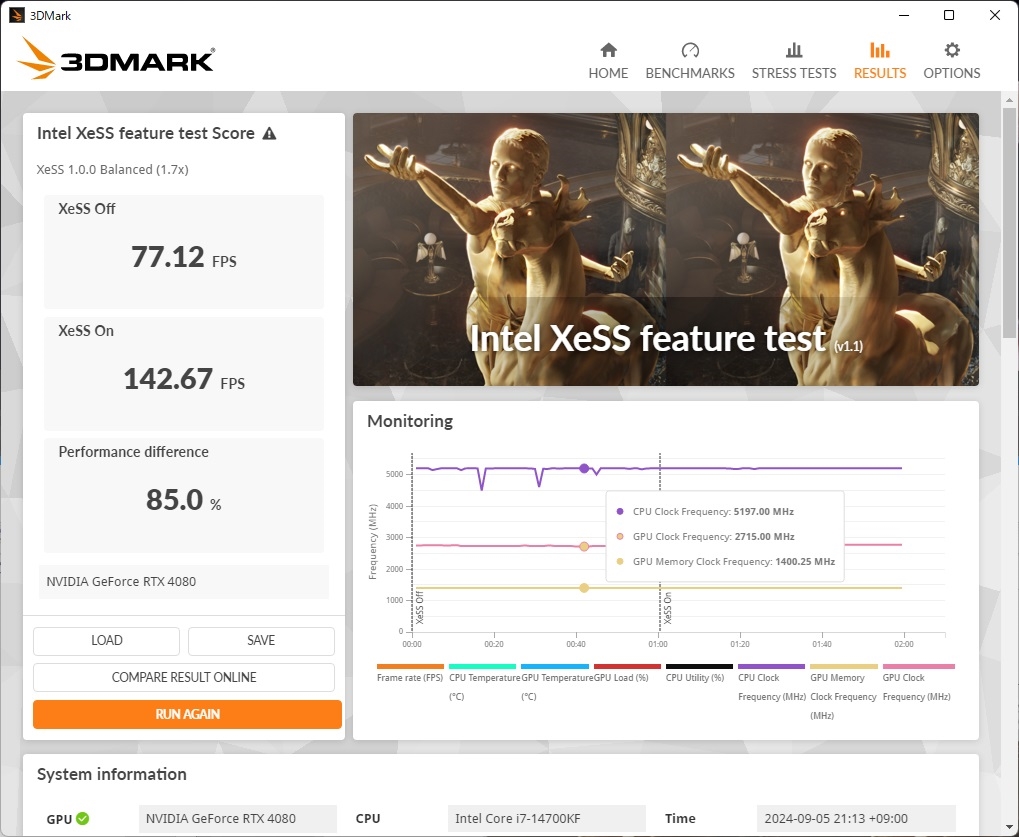Click COMPARE RESULT ONLINE
The width and height of the screenshot is (1019, 837).
184,677
